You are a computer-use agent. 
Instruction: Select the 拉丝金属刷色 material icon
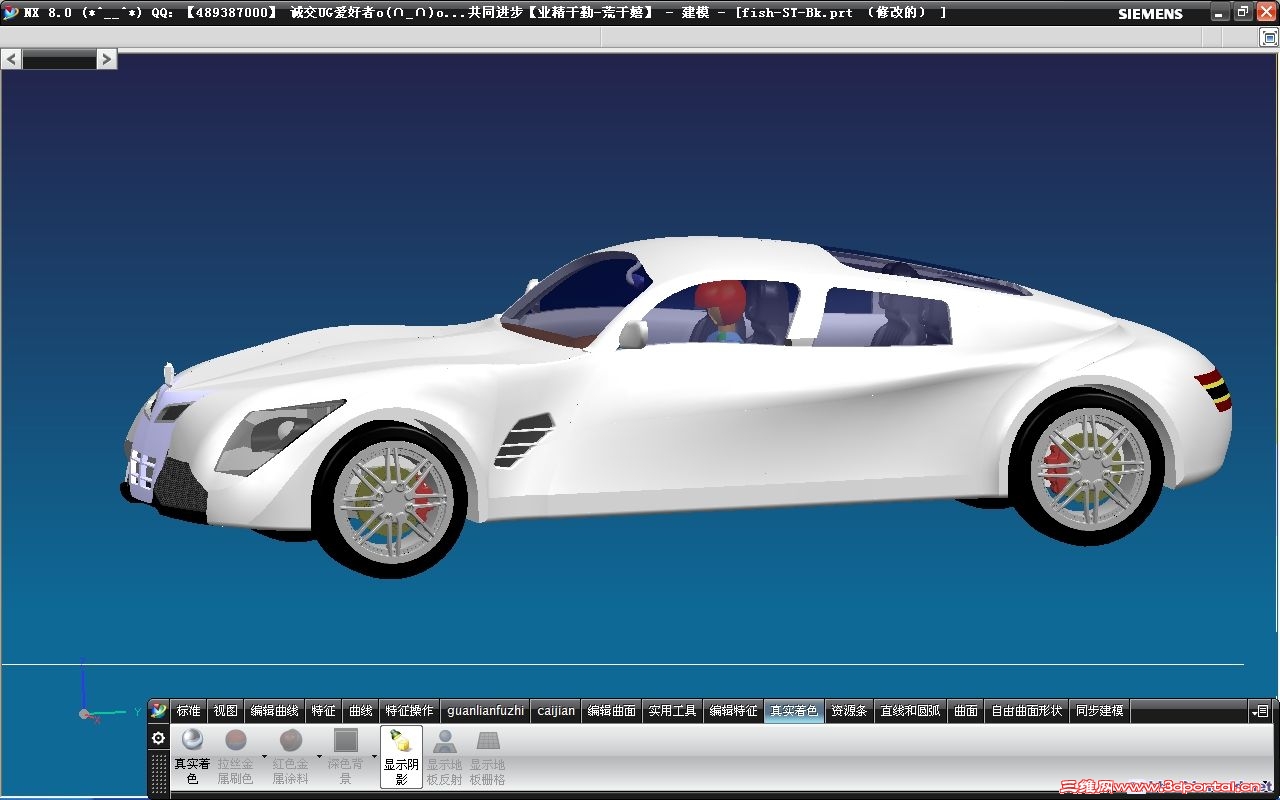[x=236, y=740]
